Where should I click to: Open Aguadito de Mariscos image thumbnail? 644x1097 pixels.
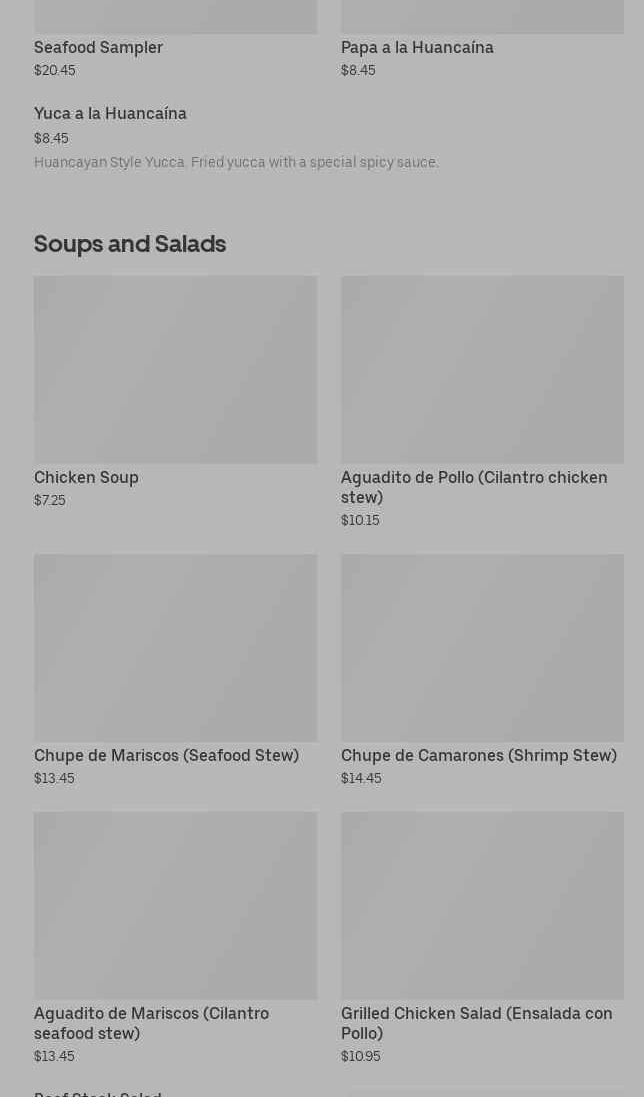tap(175, 905)
